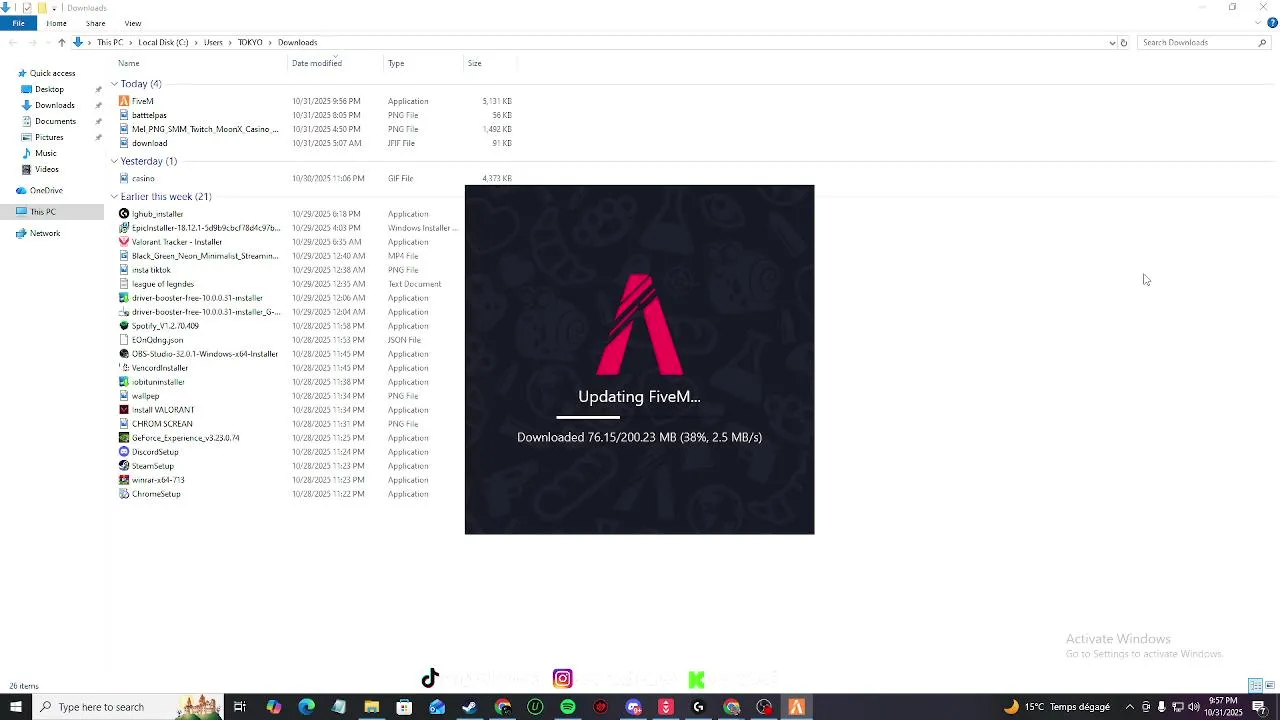
Task: Select the league of legndes text document
Action: click(x=163, y=284)
